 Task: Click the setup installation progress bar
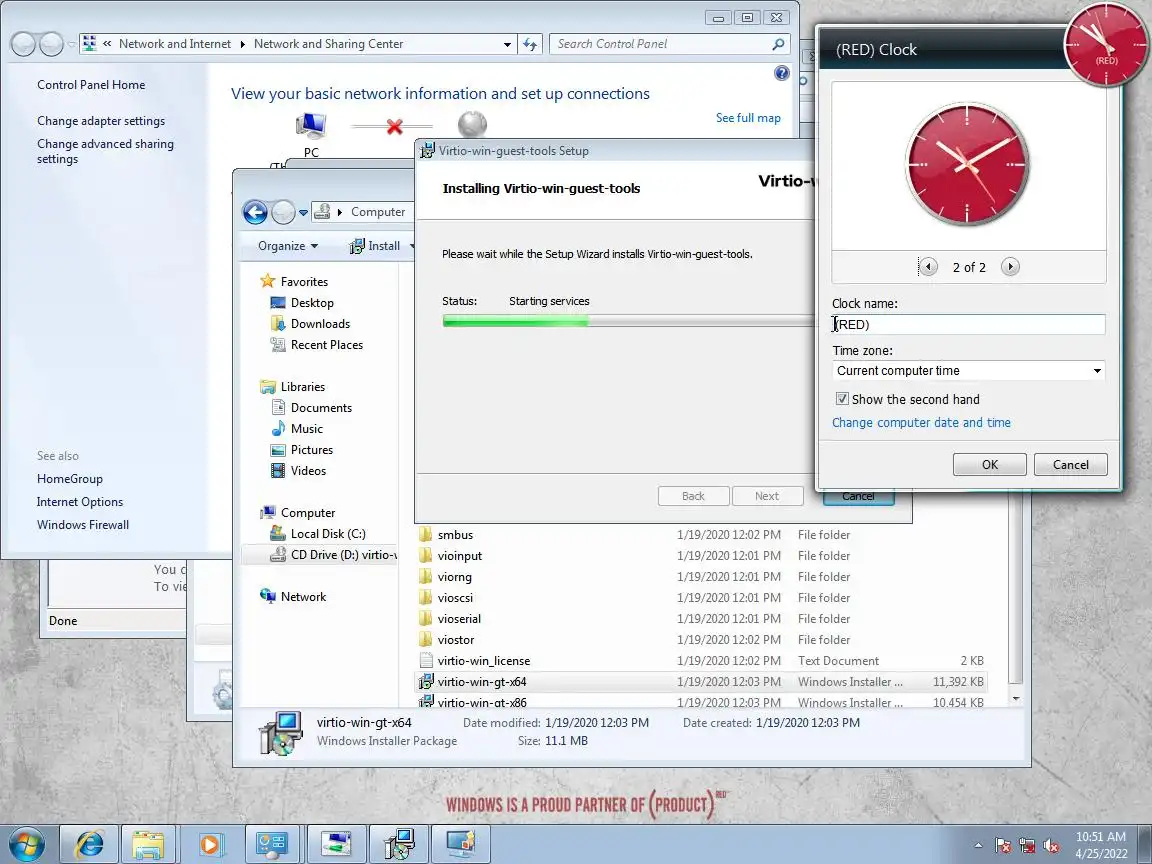[x=628, y=321]
